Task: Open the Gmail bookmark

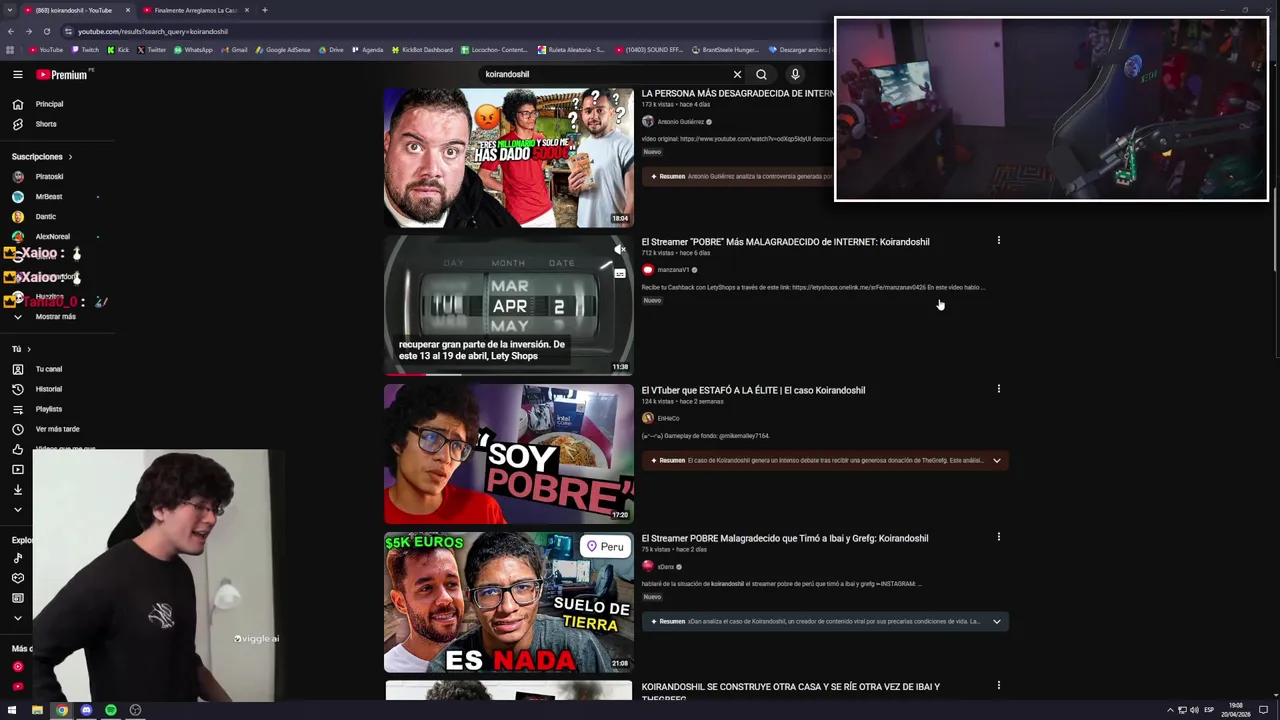Action: point(234,50)
